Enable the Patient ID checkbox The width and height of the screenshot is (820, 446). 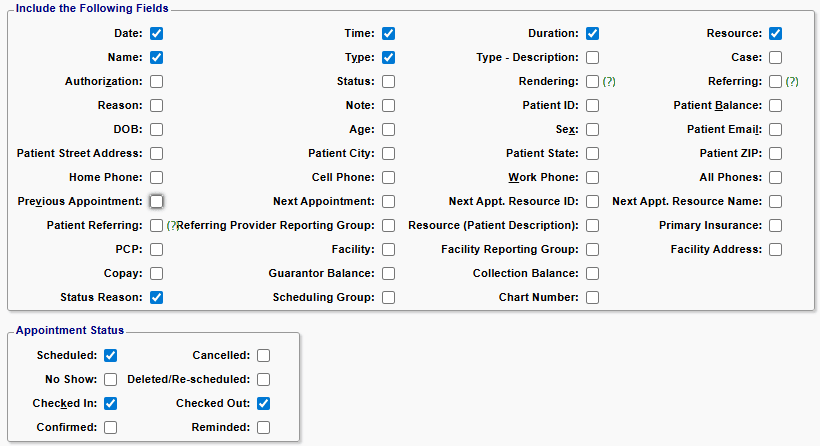coord(593,106)
